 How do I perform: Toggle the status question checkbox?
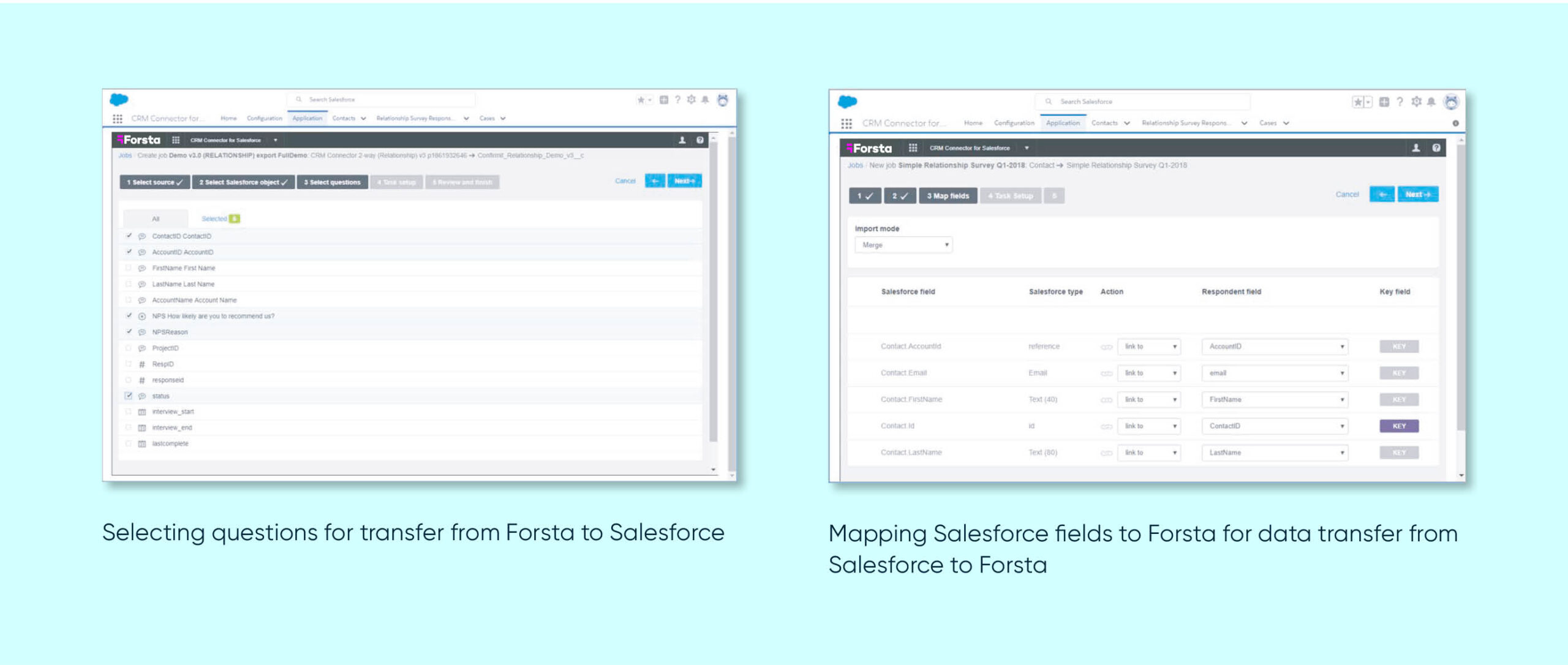pyautogui.click(x=129, y=396)
